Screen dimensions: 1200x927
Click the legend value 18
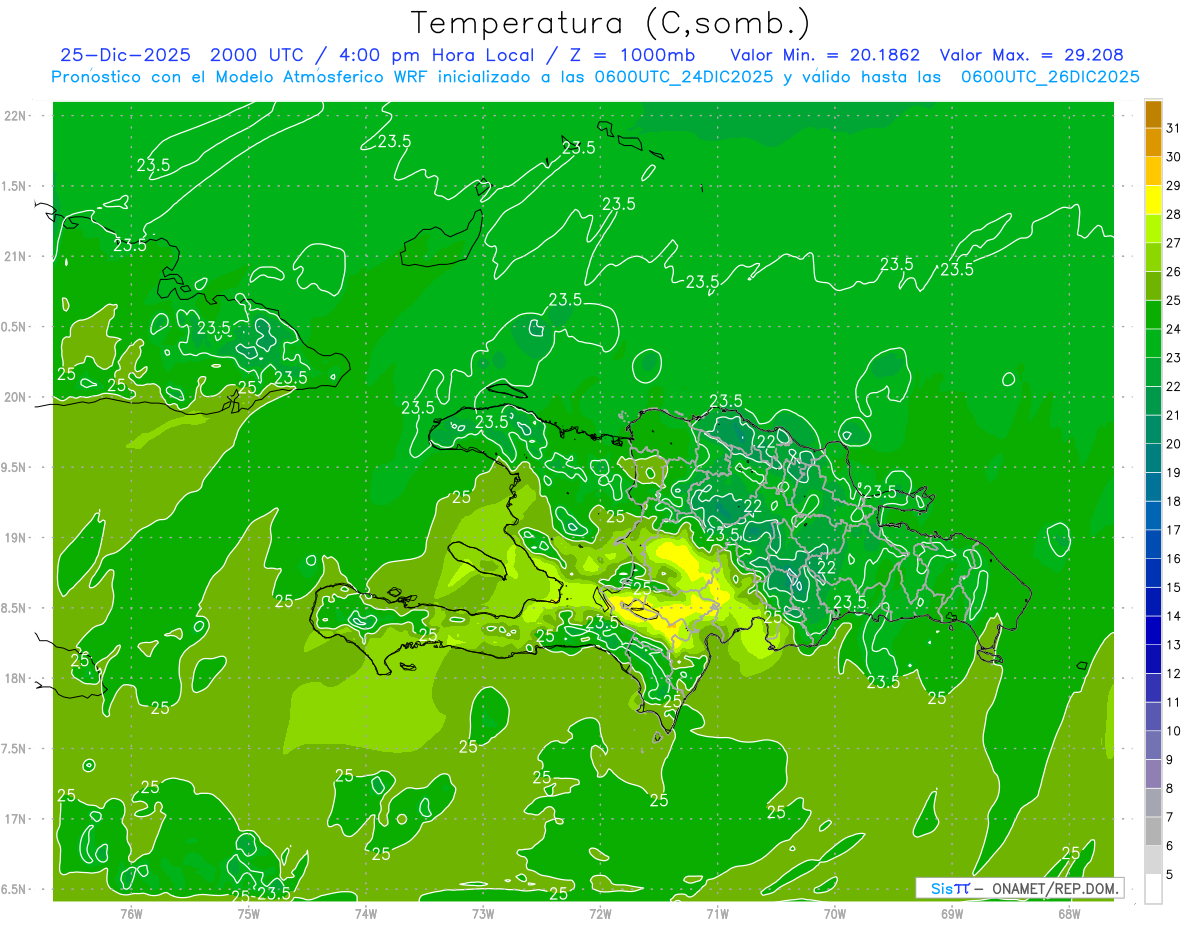1173,501
